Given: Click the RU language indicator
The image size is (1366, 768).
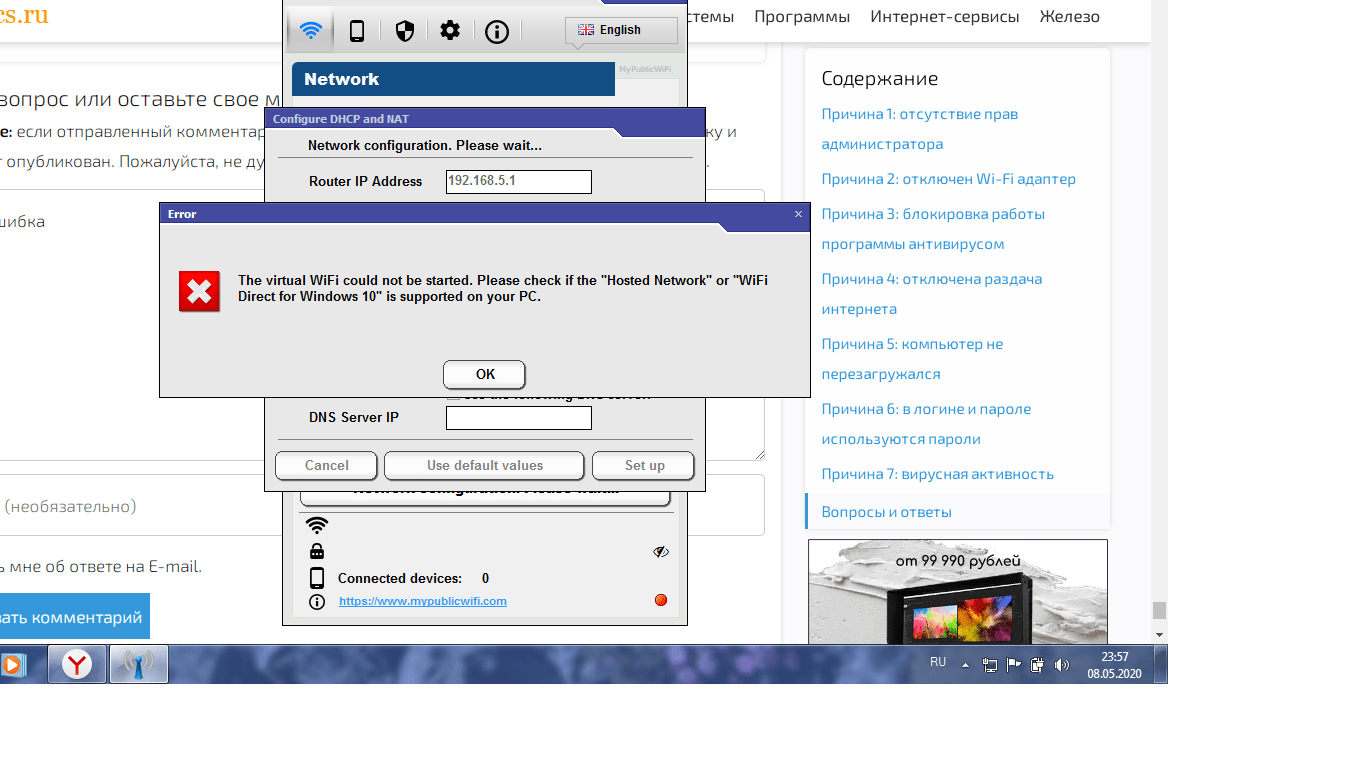Looking at the screenshot, I should [938, 662].
